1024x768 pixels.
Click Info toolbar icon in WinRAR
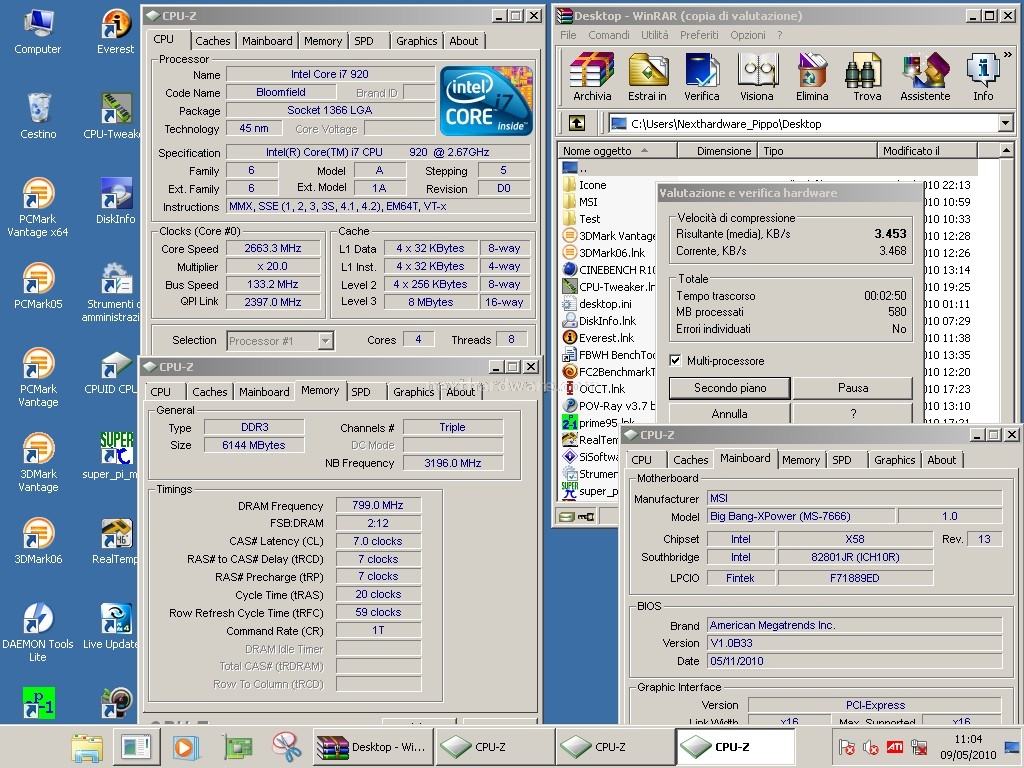tap(983, 77)
